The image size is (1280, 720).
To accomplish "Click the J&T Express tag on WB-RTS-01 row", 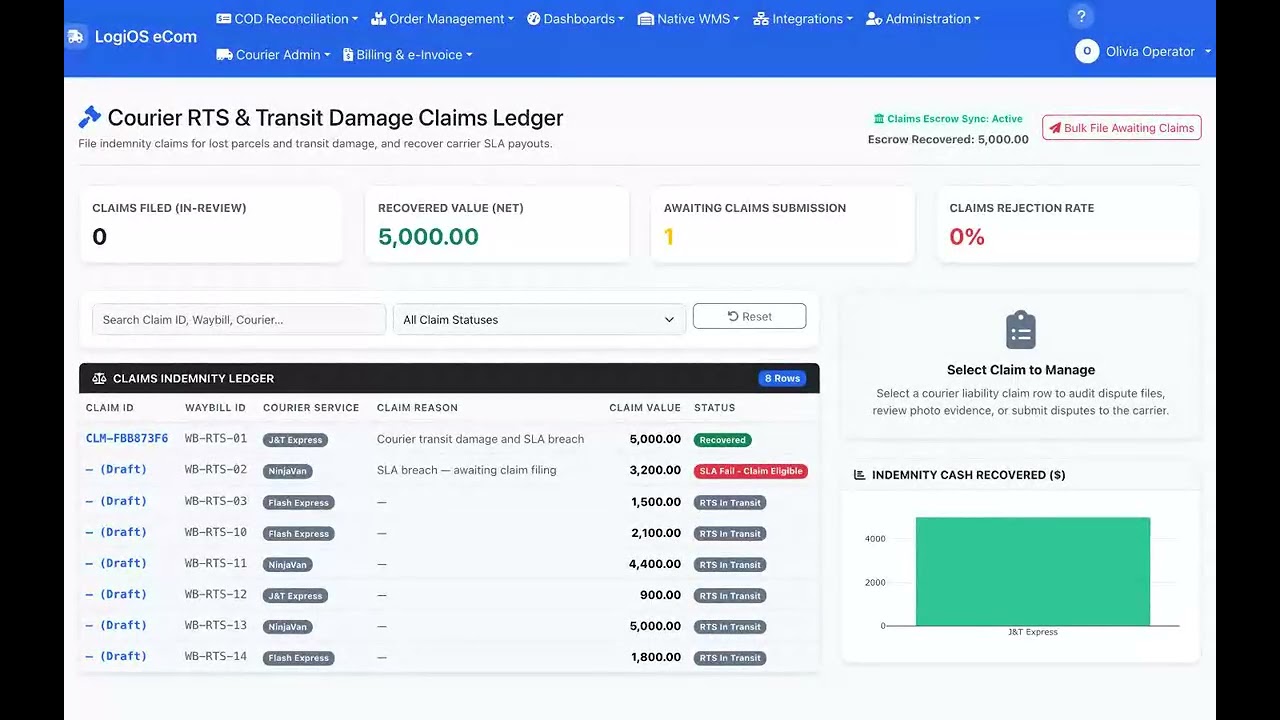I will point(295,440).
